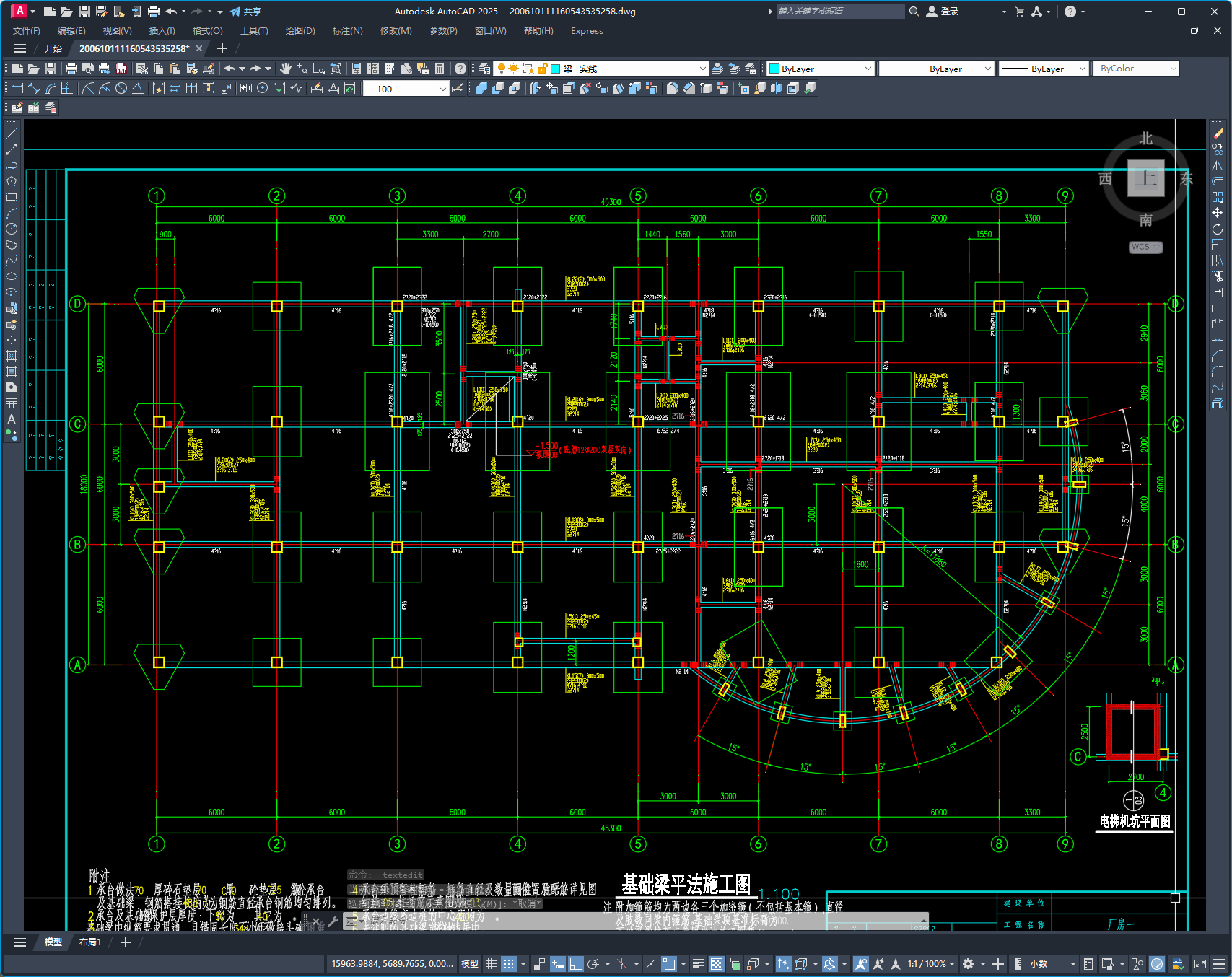Select the Linear dimension tool
Image resolution: width=1232 pixels, height=977 pixels.
point(17,88)
